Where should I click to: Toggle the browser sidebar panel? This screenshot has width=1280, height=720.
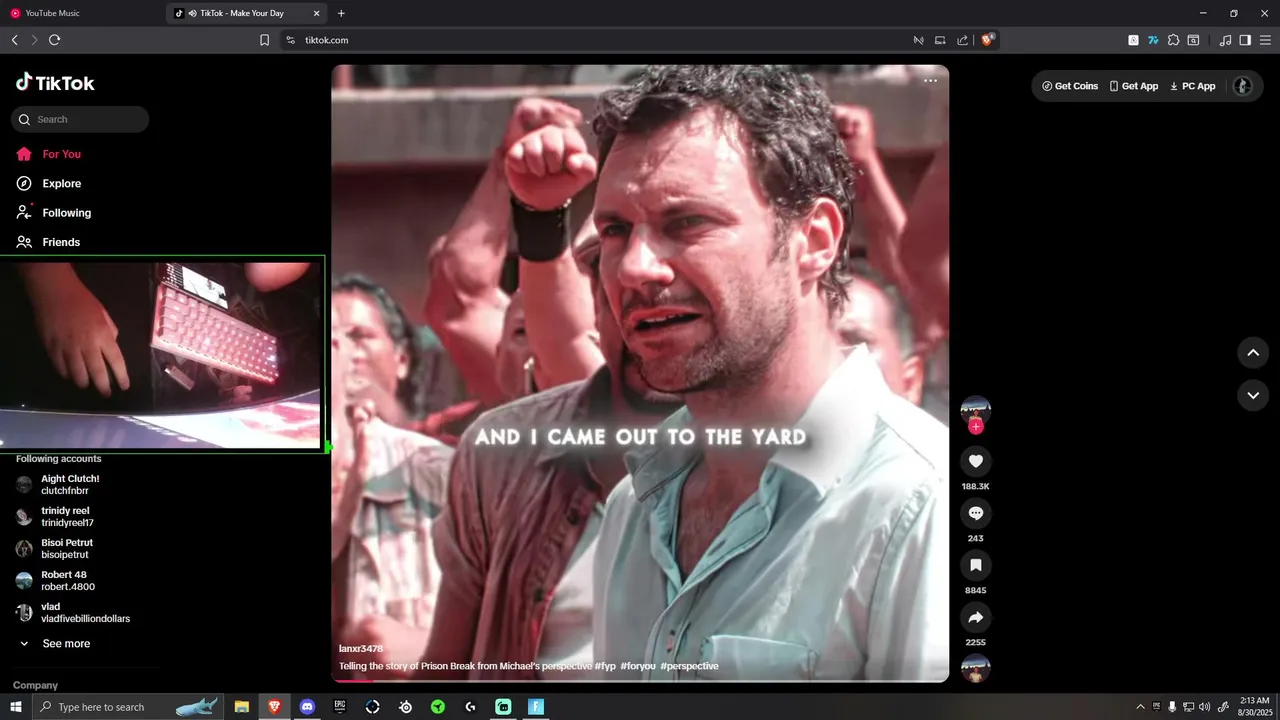[1245, 40]
